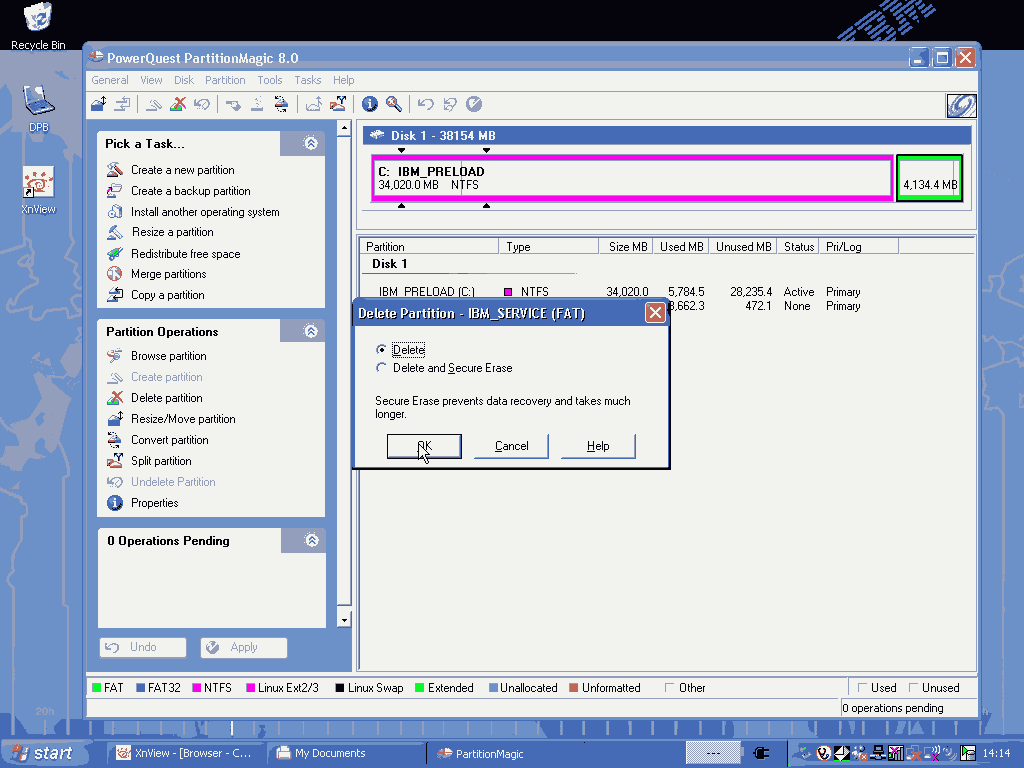1024x768 pixels.
Task: Click the Properties info toolbar icon
Action: click(370, 104)
